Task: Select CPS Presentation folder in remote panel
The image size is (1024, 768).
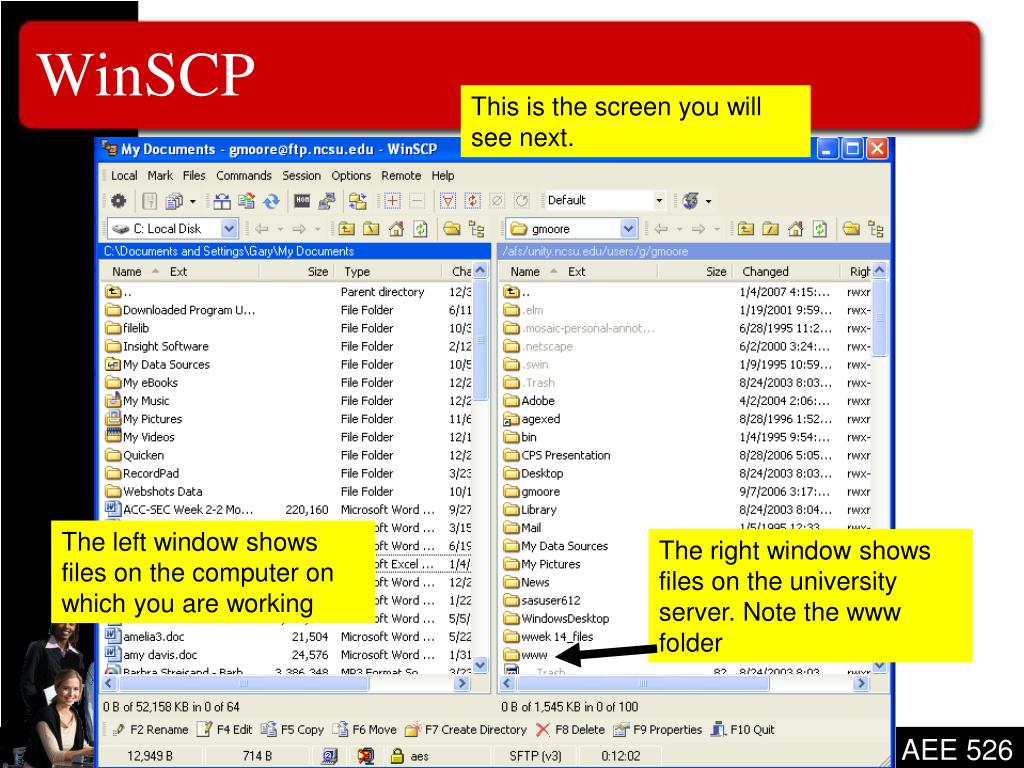Action: pos(558,455)
